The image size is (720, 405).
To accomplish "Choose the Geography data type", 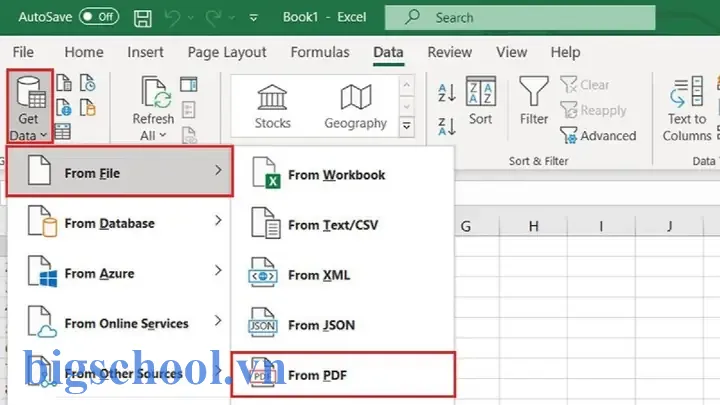I will point(355,107).
